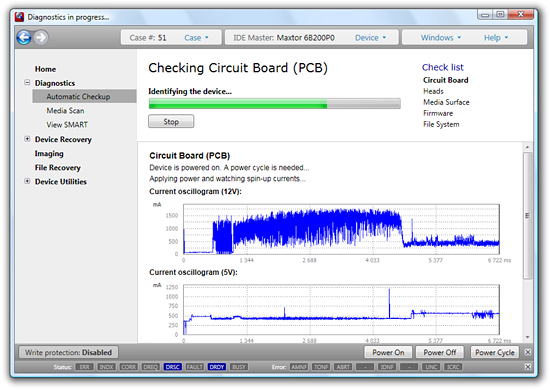Stop the running diagnostics

coord(171,121)
